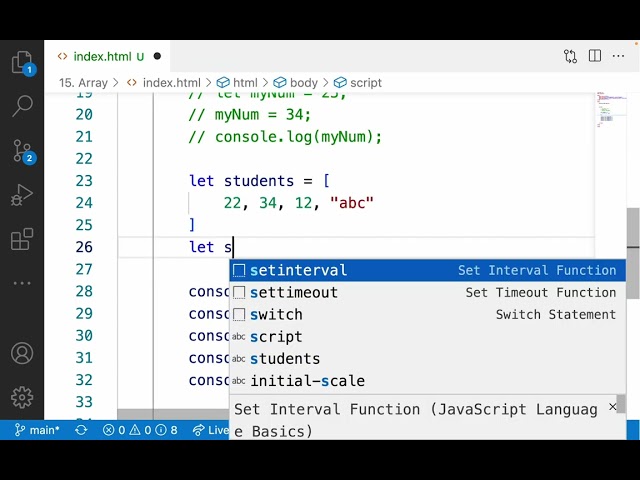Click the suggestion details scrollbar
This screenshot has height=480, width=640.
point(621,404)
